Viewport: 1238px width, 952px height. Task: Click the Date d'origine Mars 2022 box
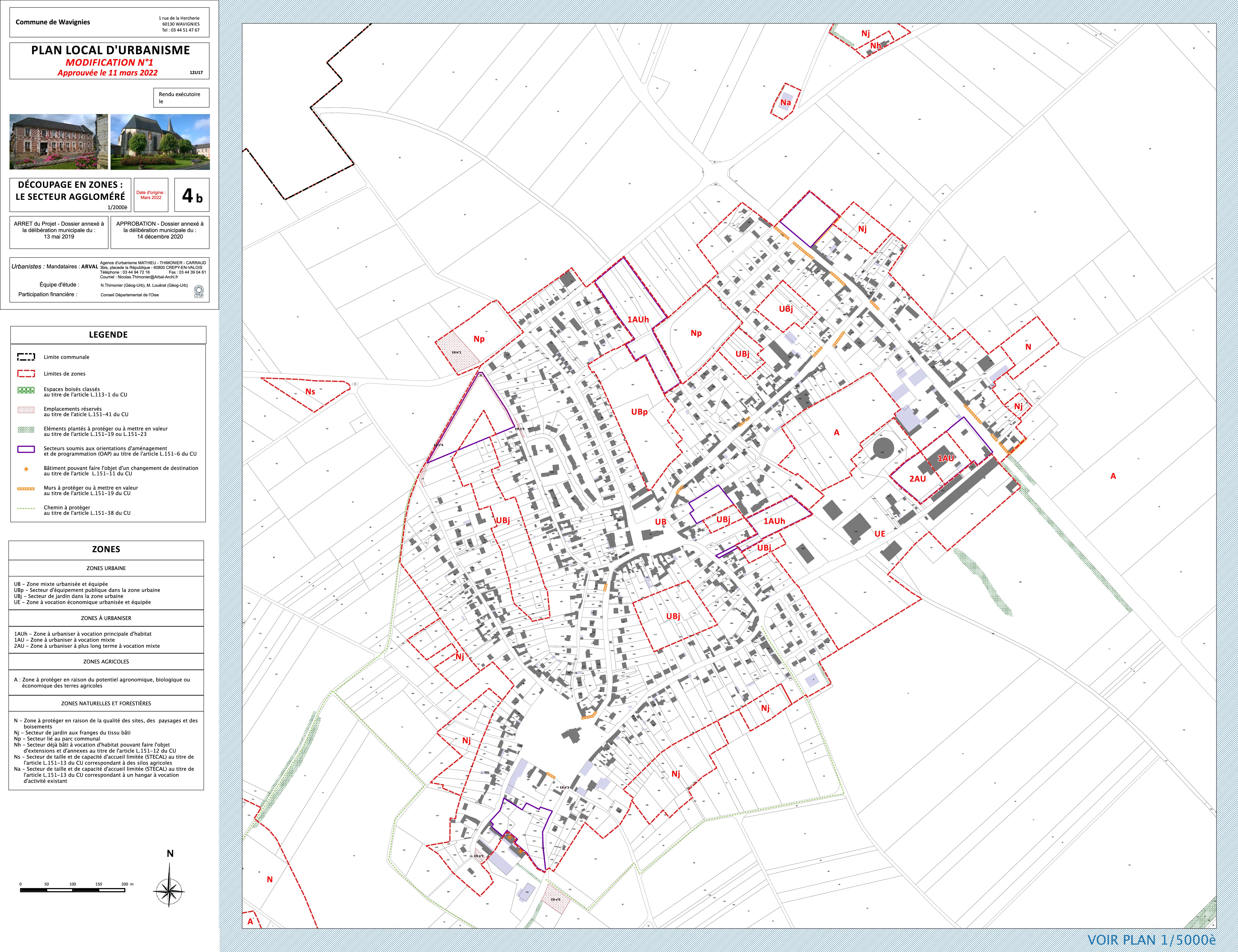[151, 195]
